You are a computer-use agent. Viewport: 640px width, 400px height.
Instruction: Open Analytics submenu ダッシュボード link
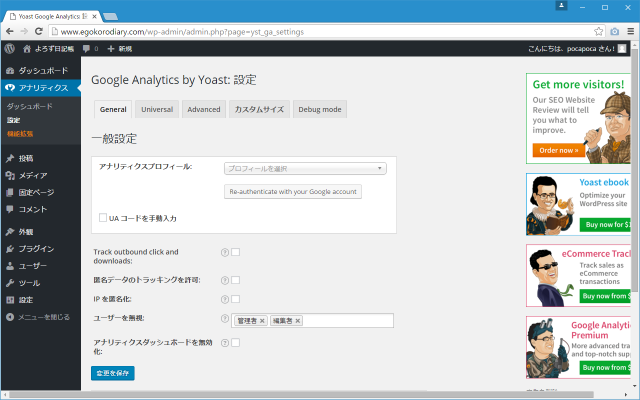[x=29, y=106]
